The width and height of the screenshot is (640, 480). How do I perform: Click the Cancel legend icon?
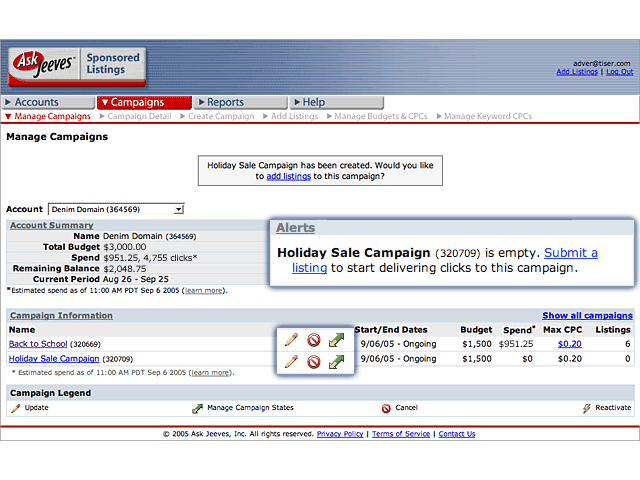[386, 408]
